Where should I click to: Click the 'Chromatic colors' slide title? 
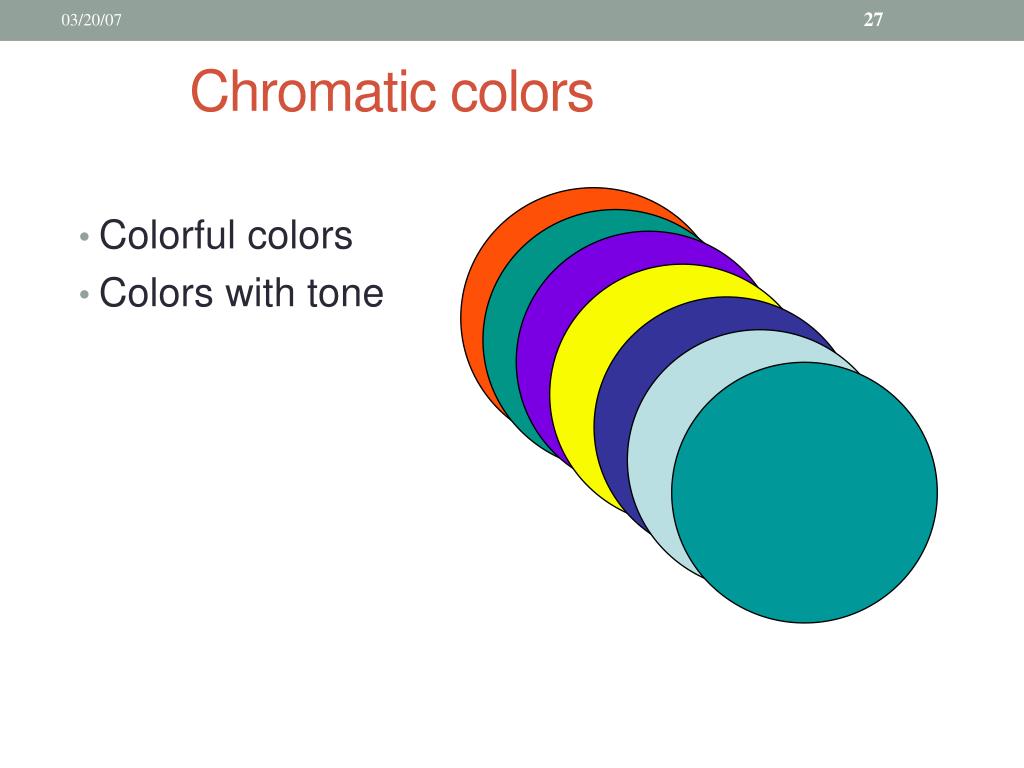click(x=392, y=91)
